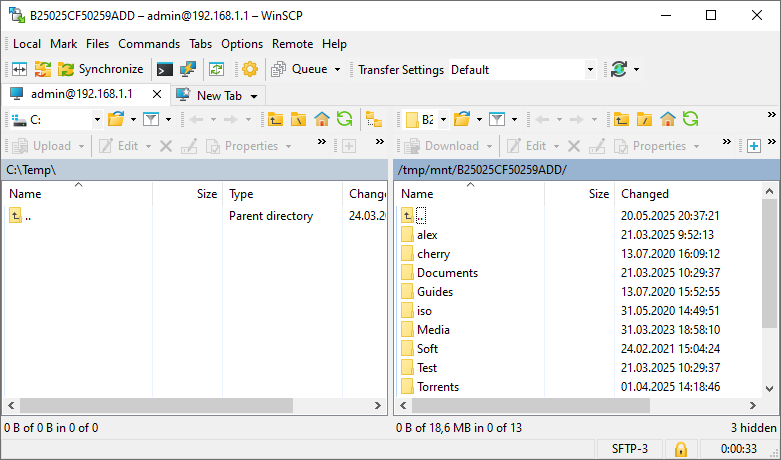
Task: Select the Documents folder in remote panel
Action: click(x=447, y=273)
